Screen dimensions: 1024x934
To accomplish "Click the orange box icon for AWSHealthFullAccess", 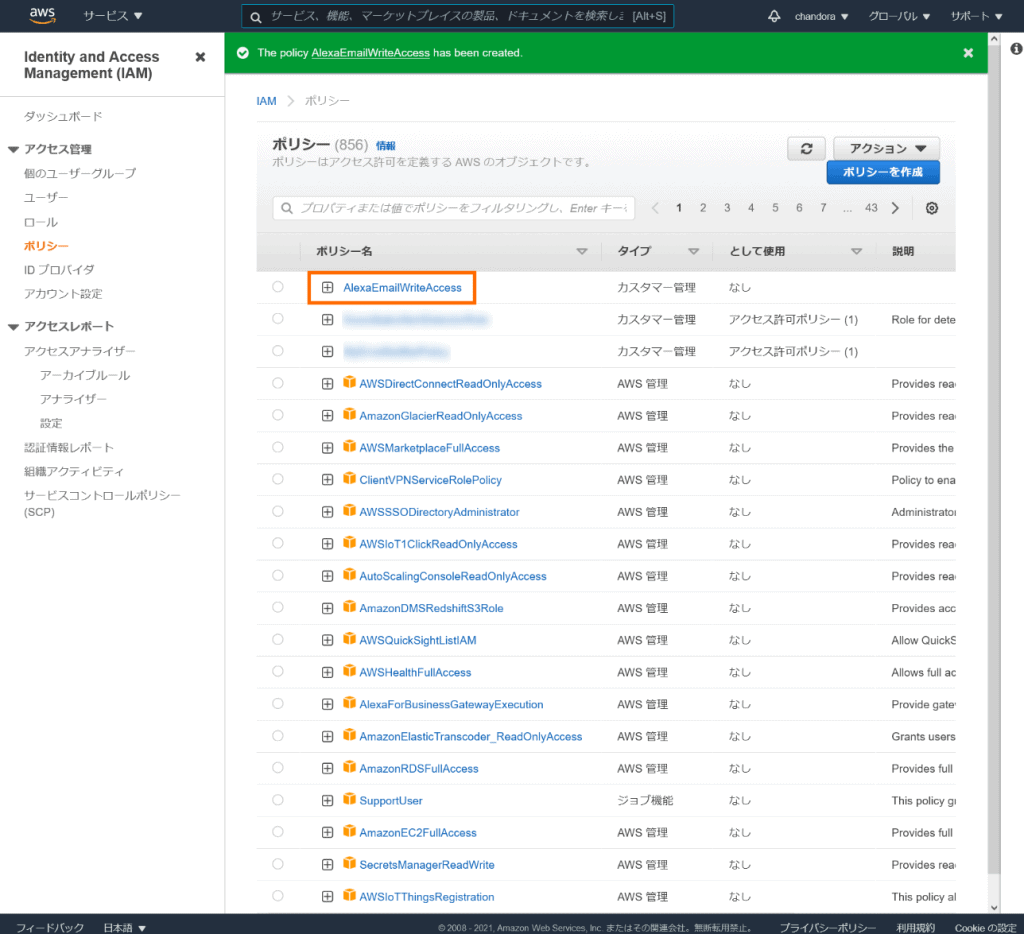I will pos(349,671).
